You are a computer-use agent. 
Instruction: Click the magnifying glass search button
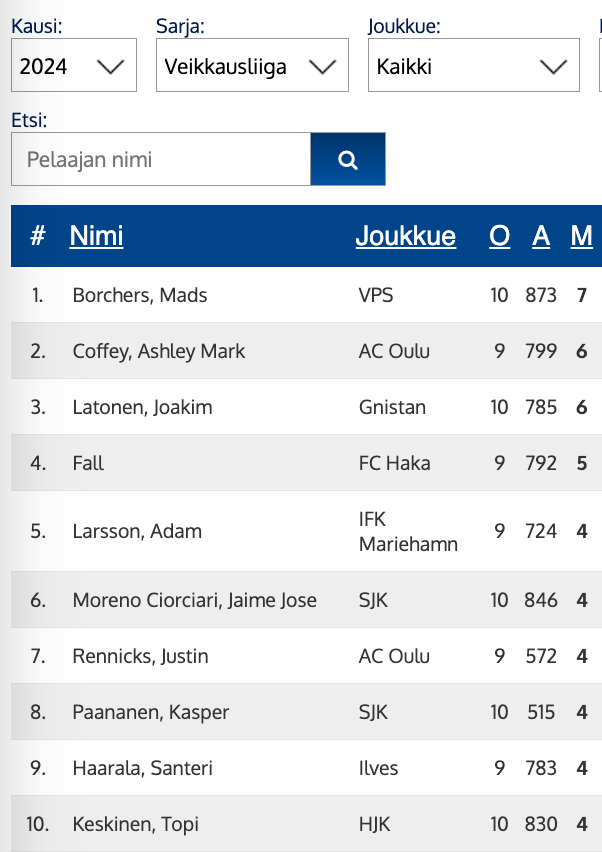(x=348, y=159)
